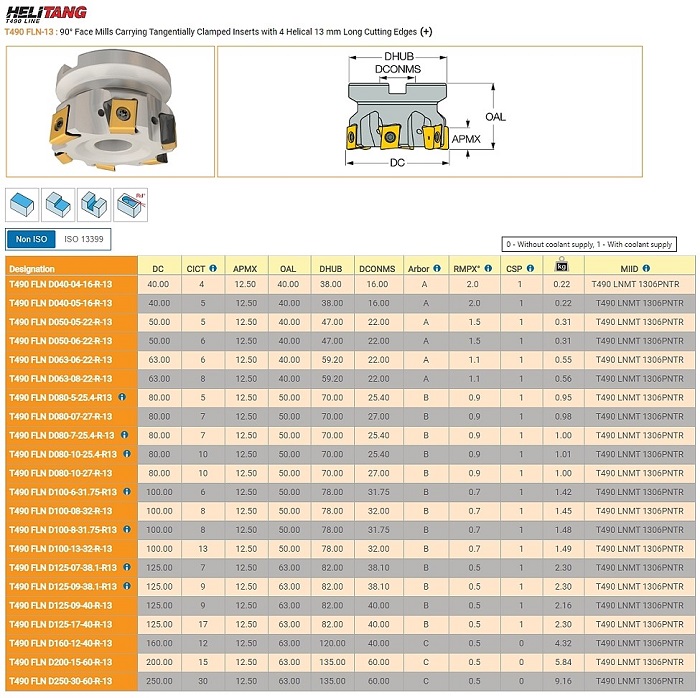Viewport: 700px width, 698px height.
Task: Open info for T490 FLN D080-10-25.4-R13
Action: coord(127,453)
